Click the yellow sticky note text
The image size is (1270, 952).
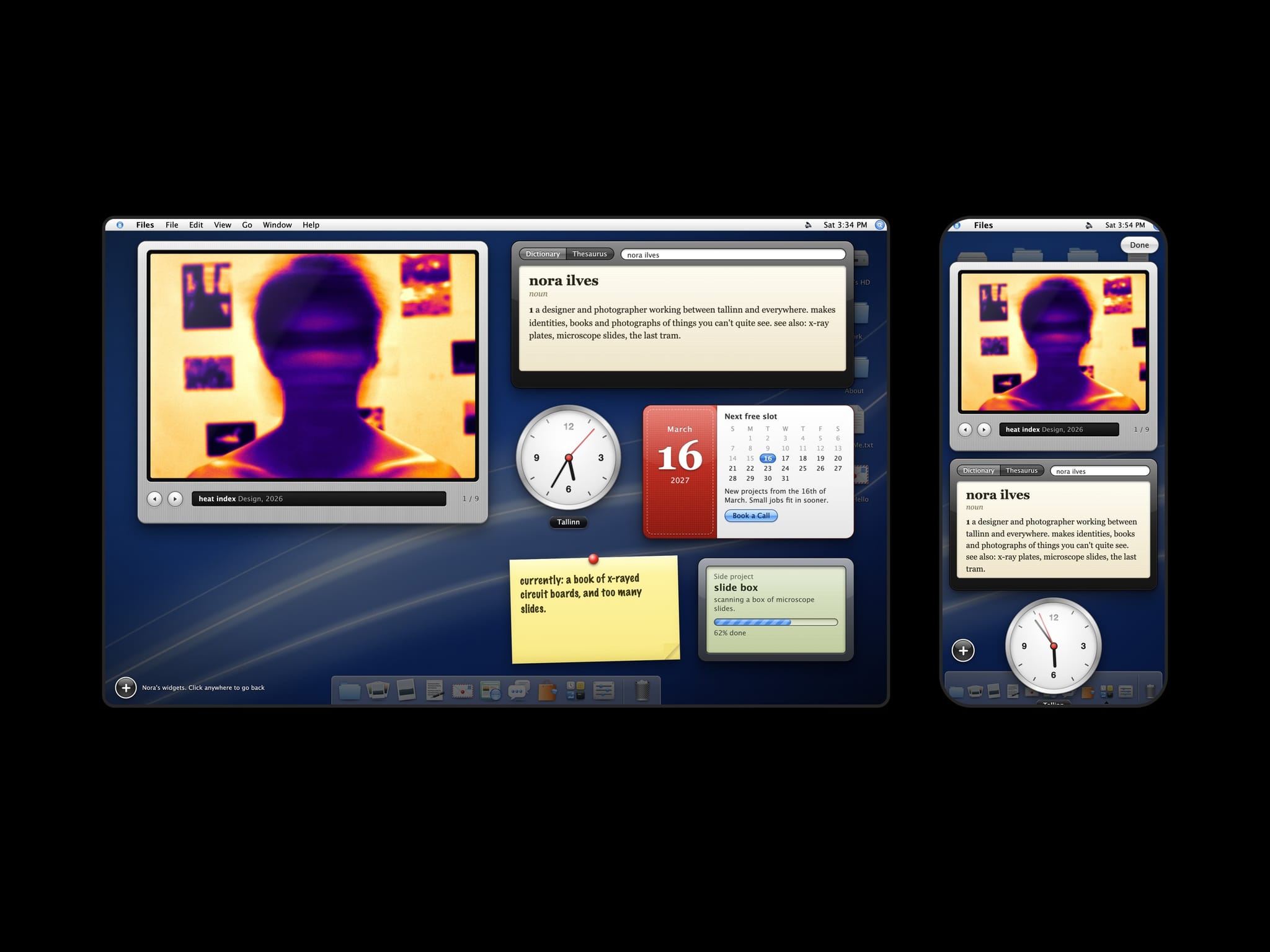[580, 593]
